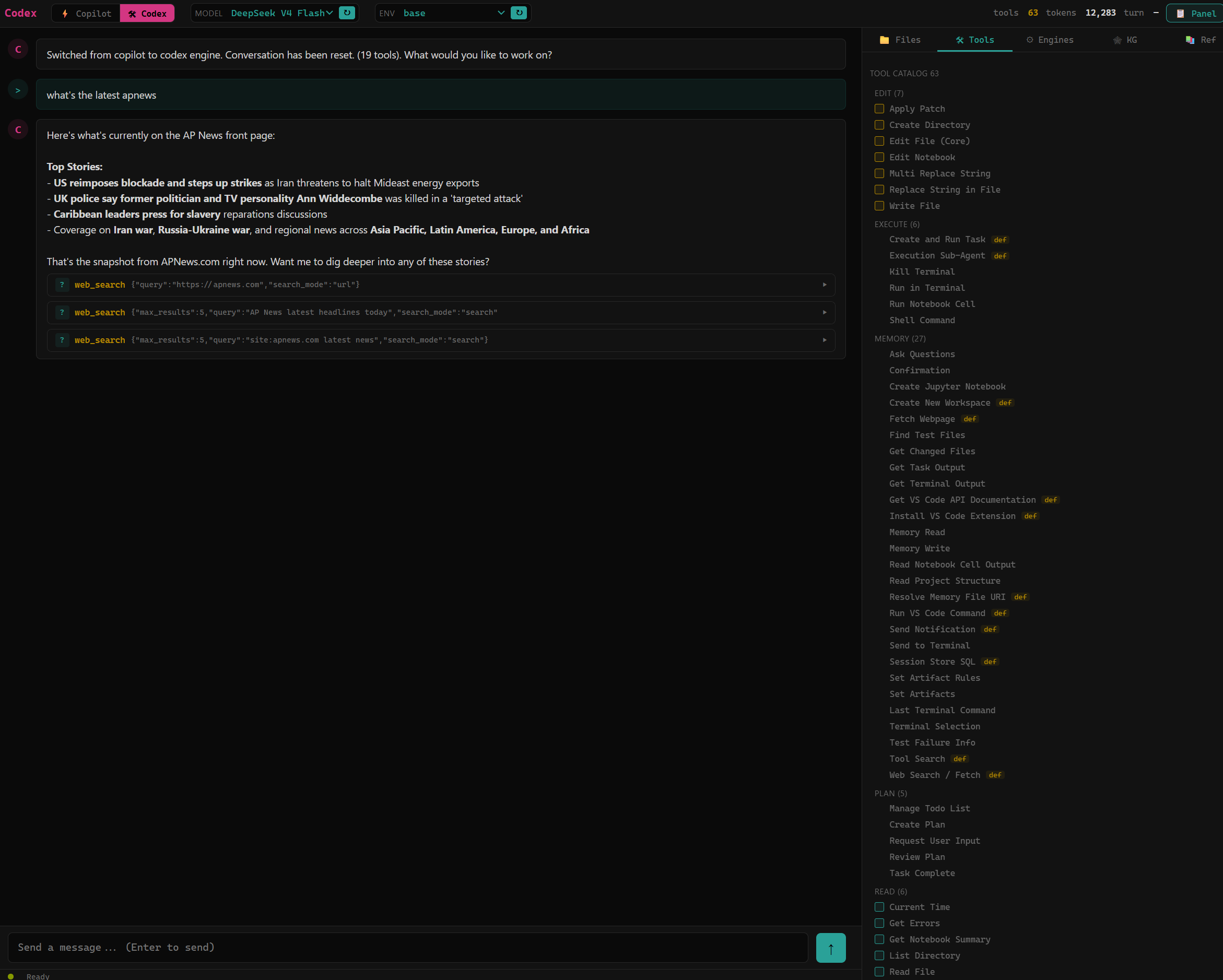Screen dimensions: 1223x980
Task: Focus the Send a message input
Action: tap(408, 948)
